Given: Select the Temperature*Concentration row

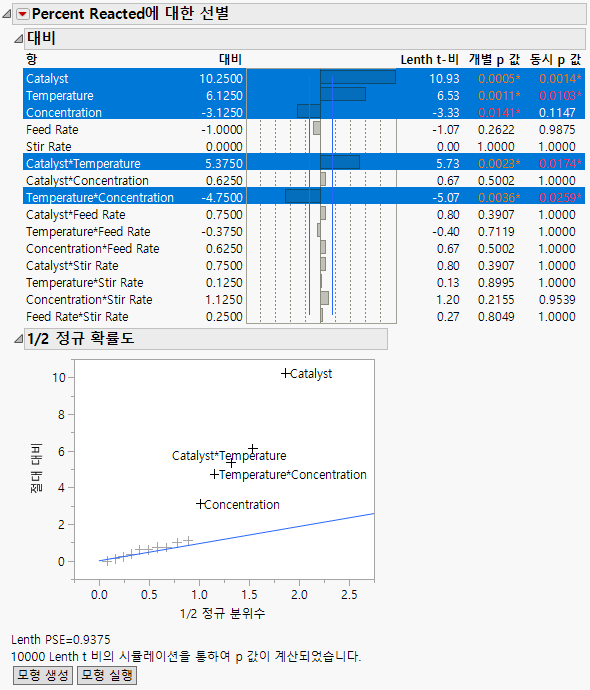Looking at the screenshot, I should pos(304,197).
